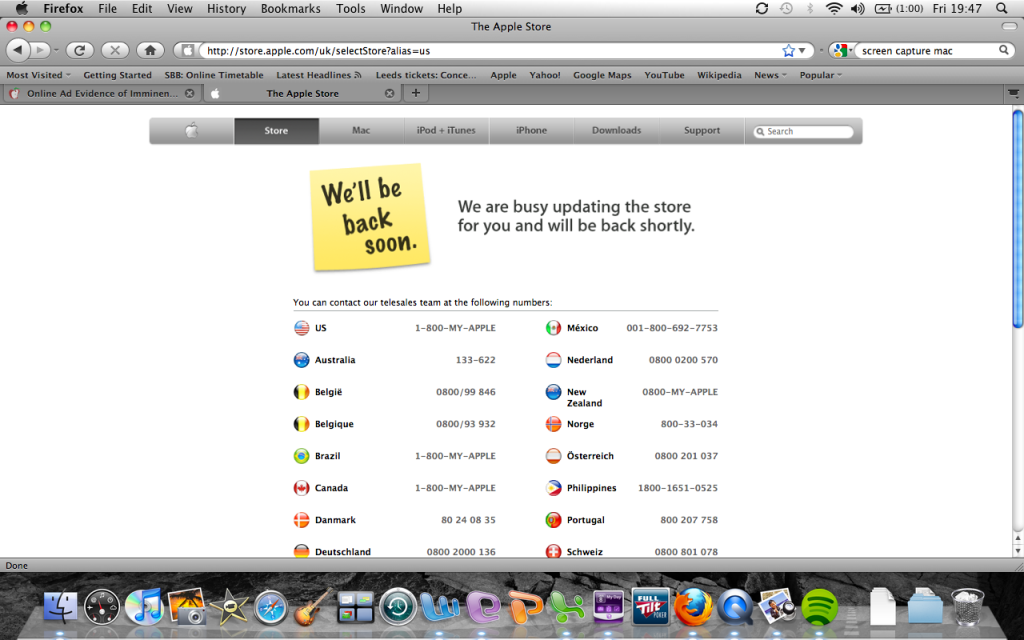Image resolution: width=1024 pixels, height=640 pixels.
Task: Click the Stop loading X button
Action: [115, 50]
